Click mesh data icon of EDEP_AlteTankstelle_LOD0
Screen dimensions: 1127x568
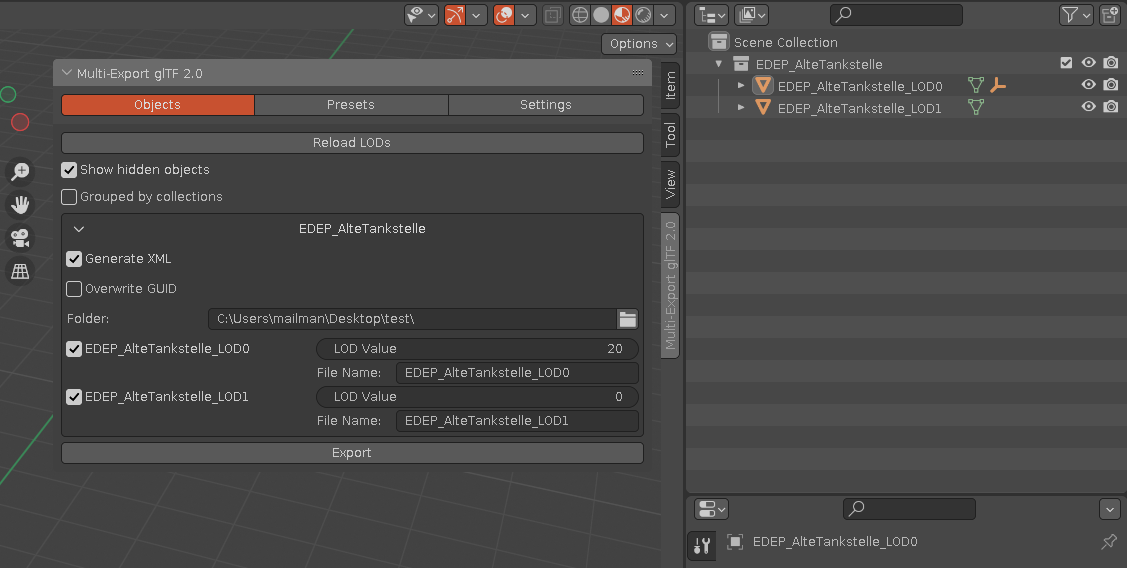pyautogui.click(x=975, y=86)
